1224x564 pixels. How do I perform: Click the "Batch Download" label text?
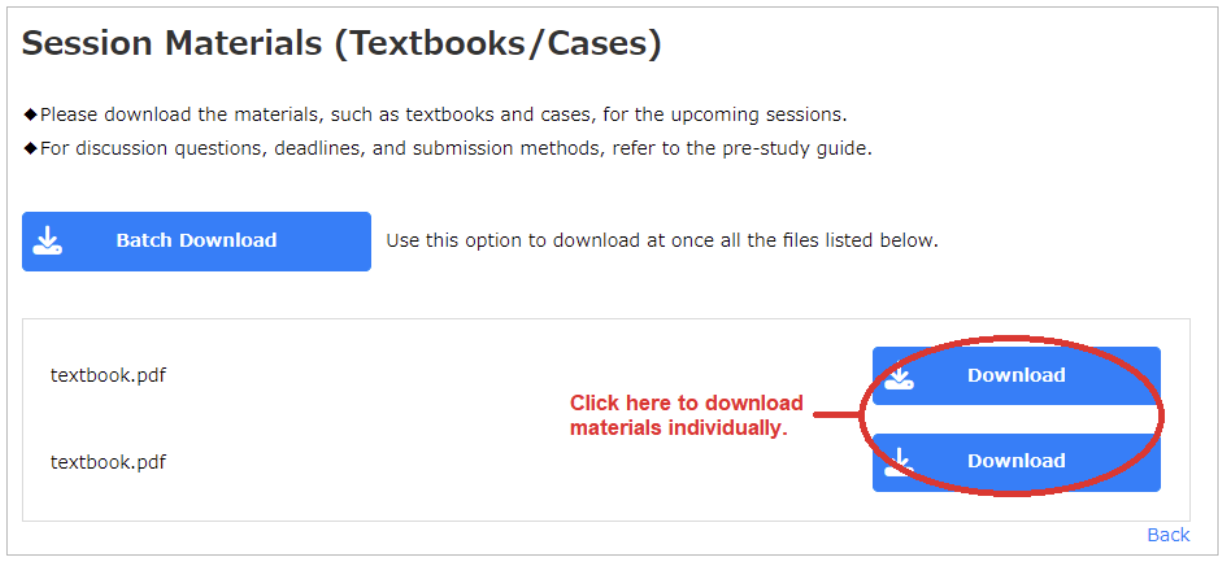point(196,241)
